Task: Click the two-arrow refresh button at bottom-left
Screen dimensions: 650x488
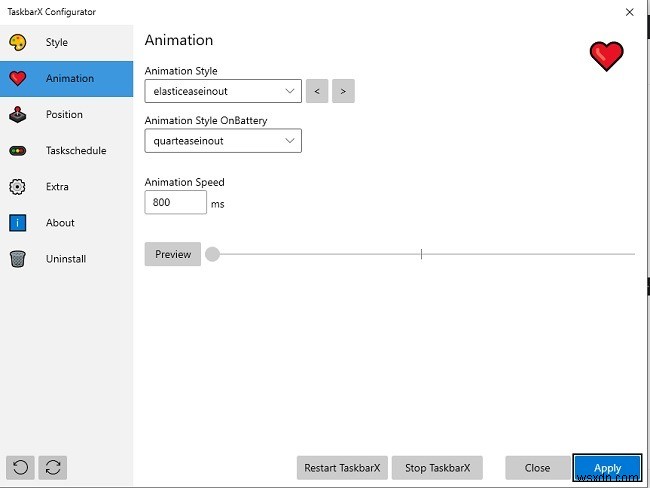Action: 54,467
